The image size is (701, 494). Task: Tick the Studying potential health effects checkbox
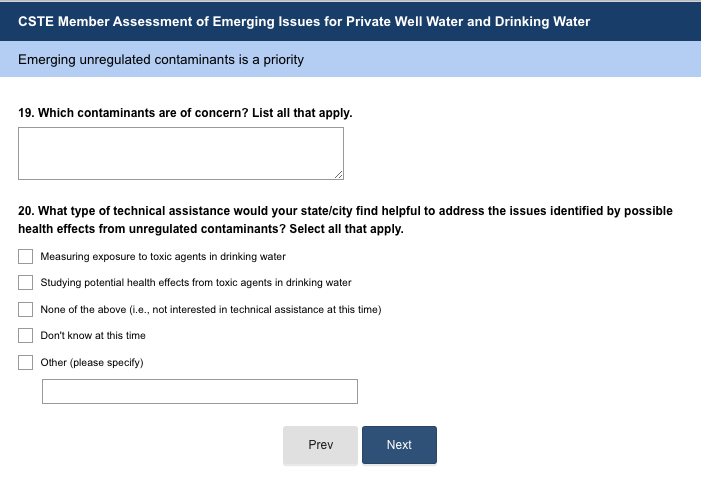point(26,283)
